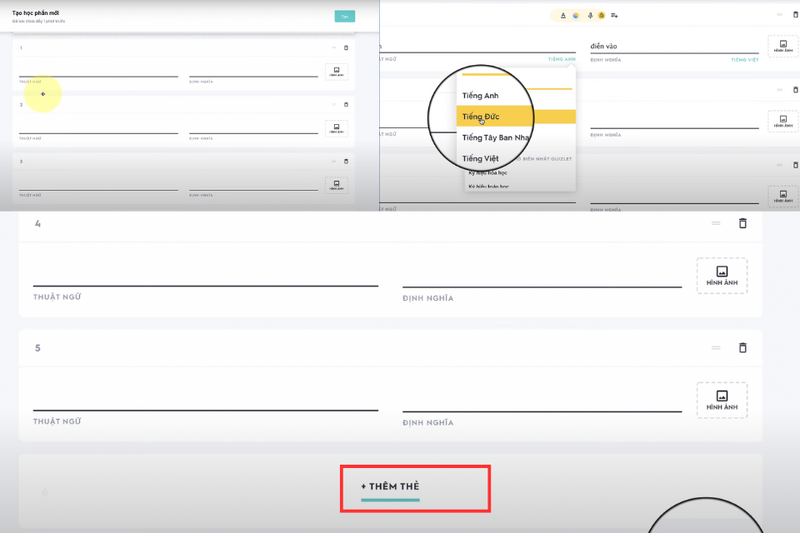Delete card 3 with its trash icon
This screenshot has height=533, width=800.
pos(346,161)
